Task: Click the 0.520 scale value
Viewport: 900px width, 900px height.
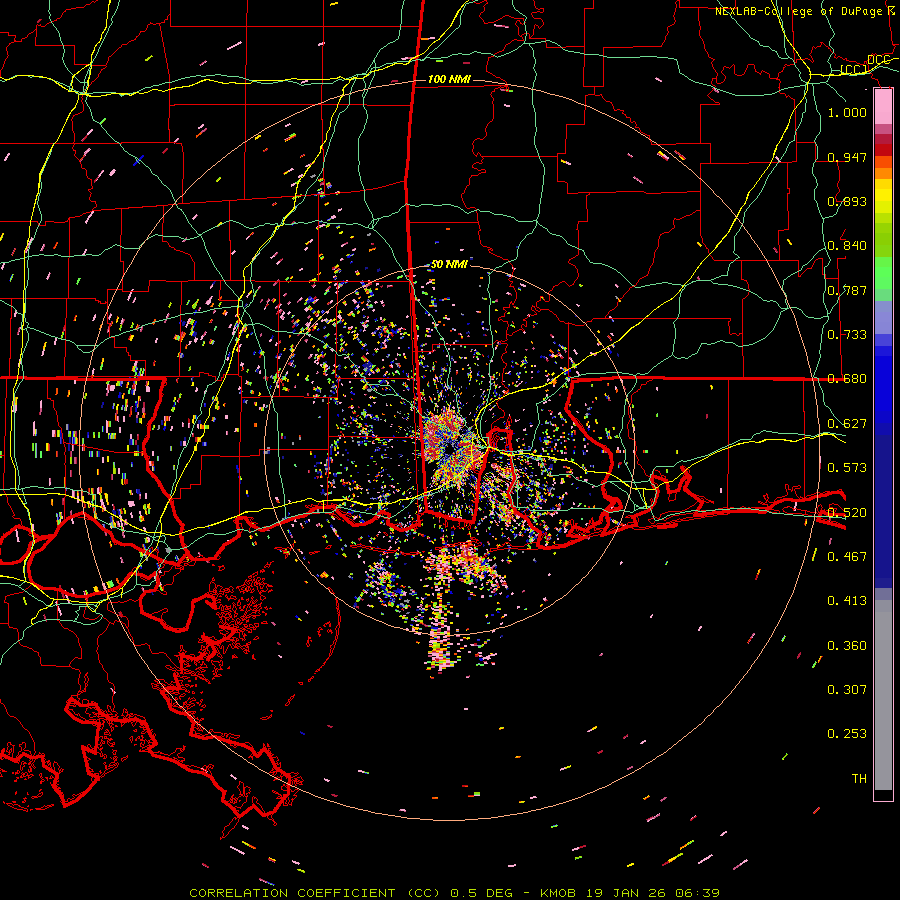Action: pos(847,513)
